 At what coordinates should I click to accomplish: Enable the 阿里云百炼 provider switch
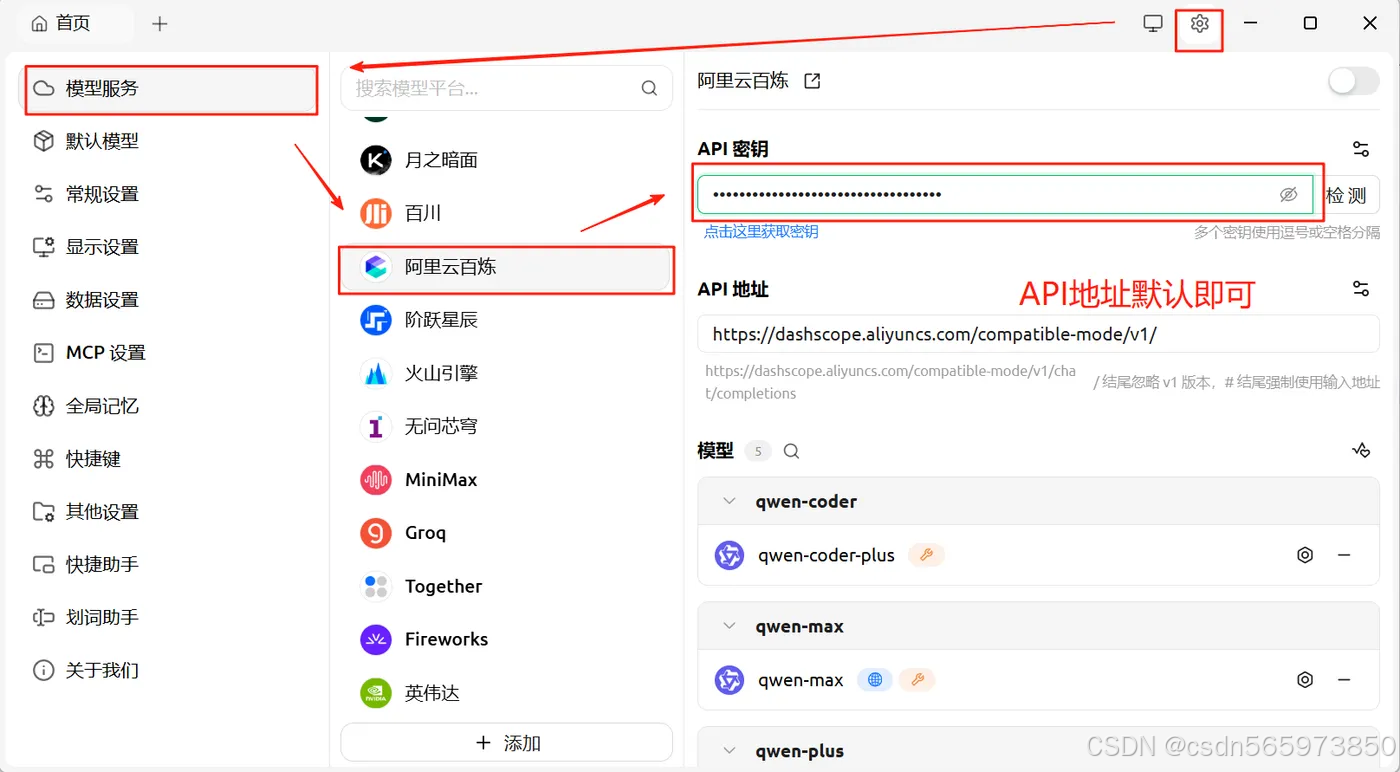tap(1353, 80)
